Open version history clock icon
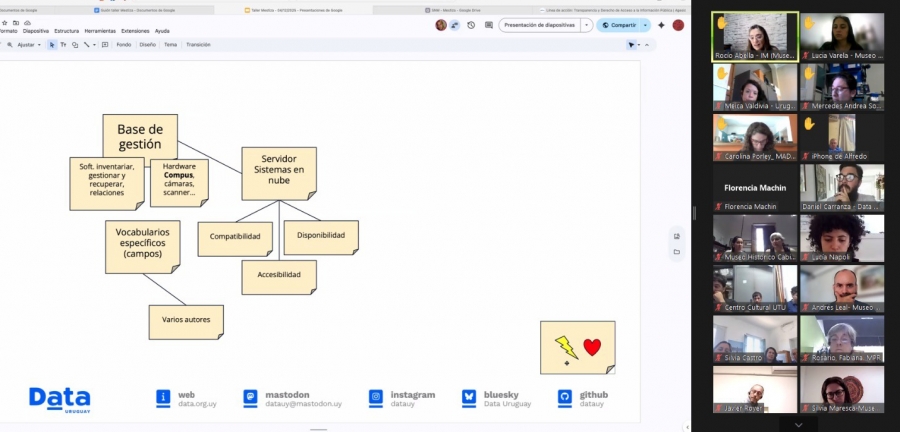 (471, 25)
